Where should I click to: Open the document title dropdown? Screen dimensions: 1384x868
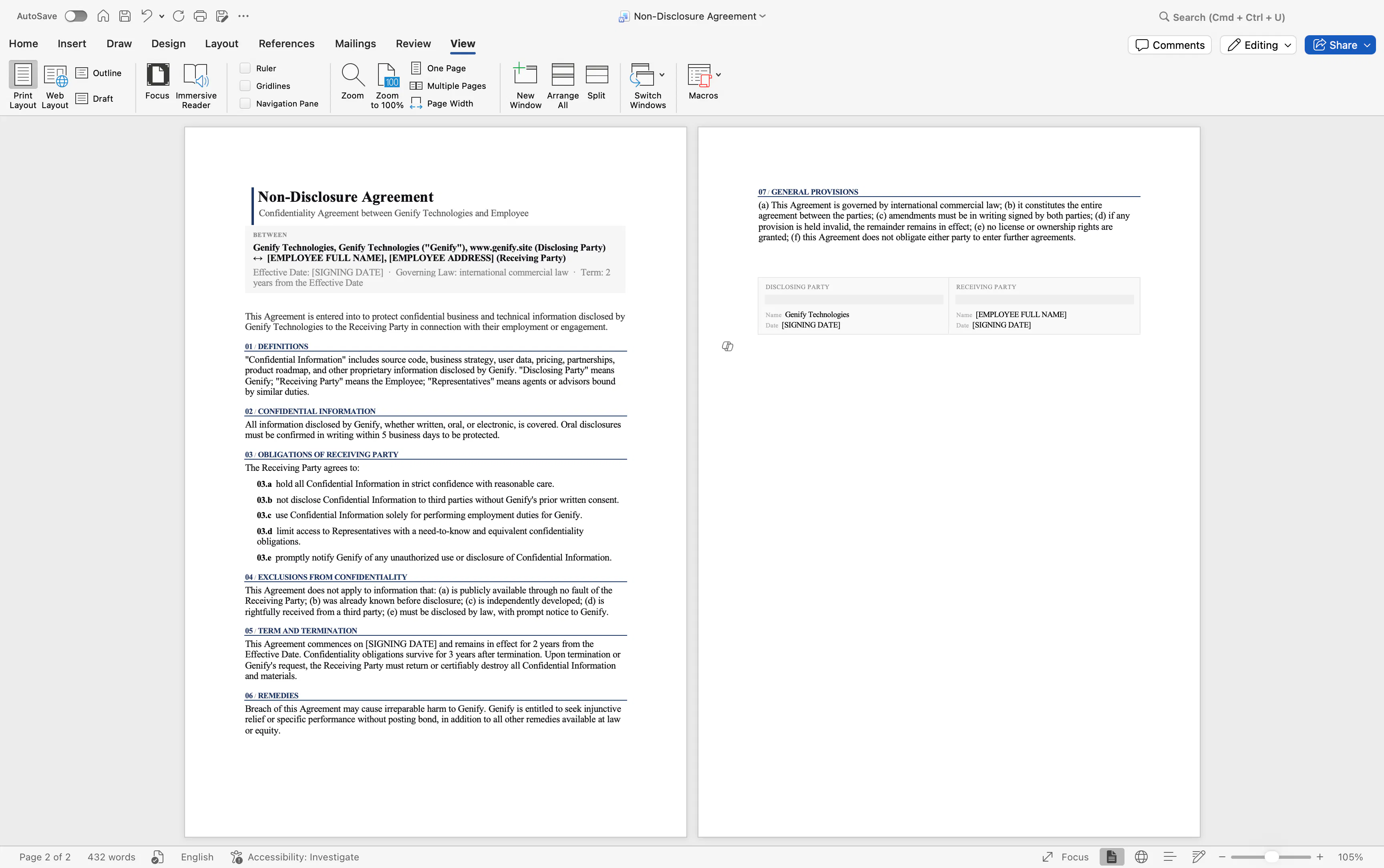[762, 16]
